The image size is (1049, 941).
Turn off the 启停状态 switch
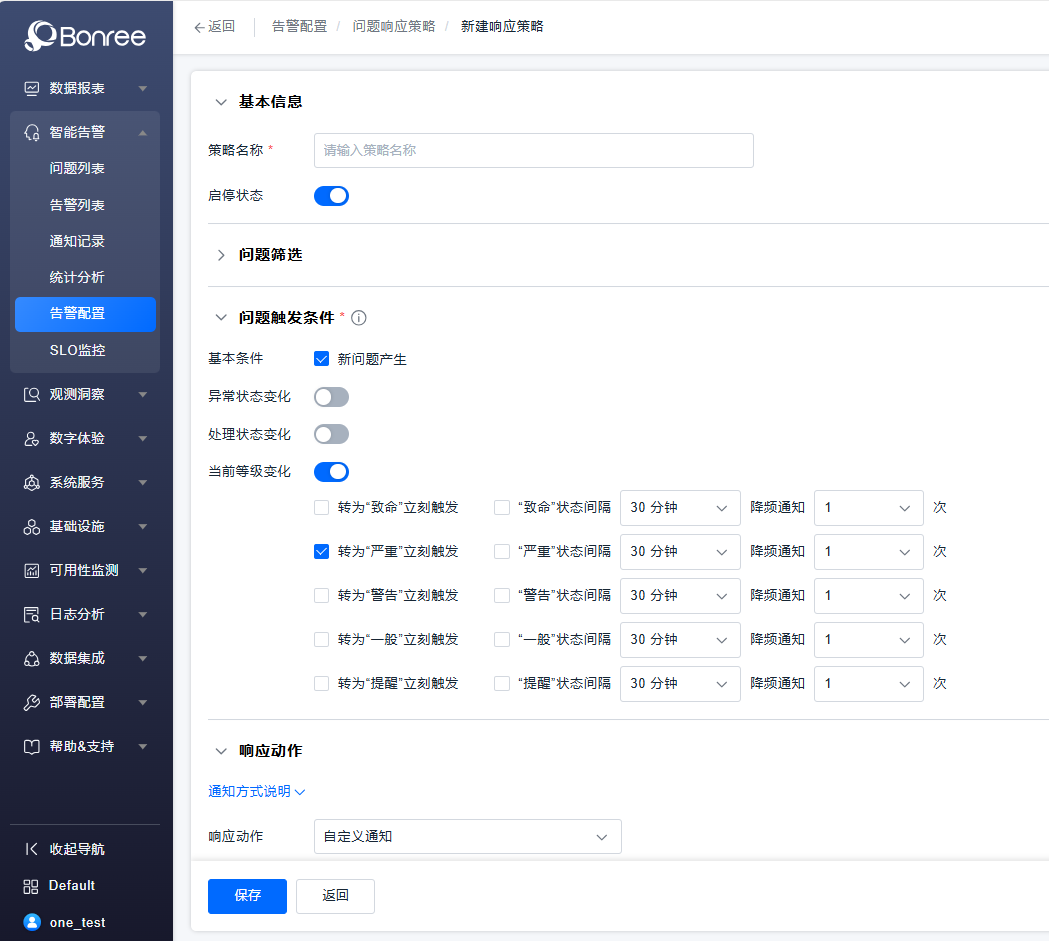331,196
